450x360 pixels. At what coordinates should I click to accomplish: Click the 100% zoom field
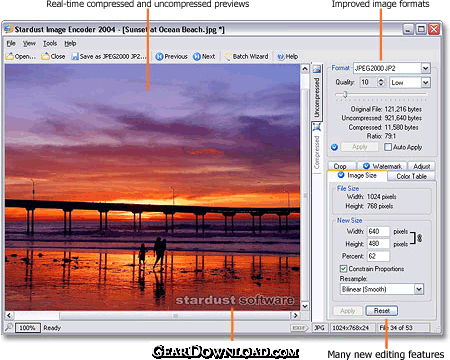28,328
